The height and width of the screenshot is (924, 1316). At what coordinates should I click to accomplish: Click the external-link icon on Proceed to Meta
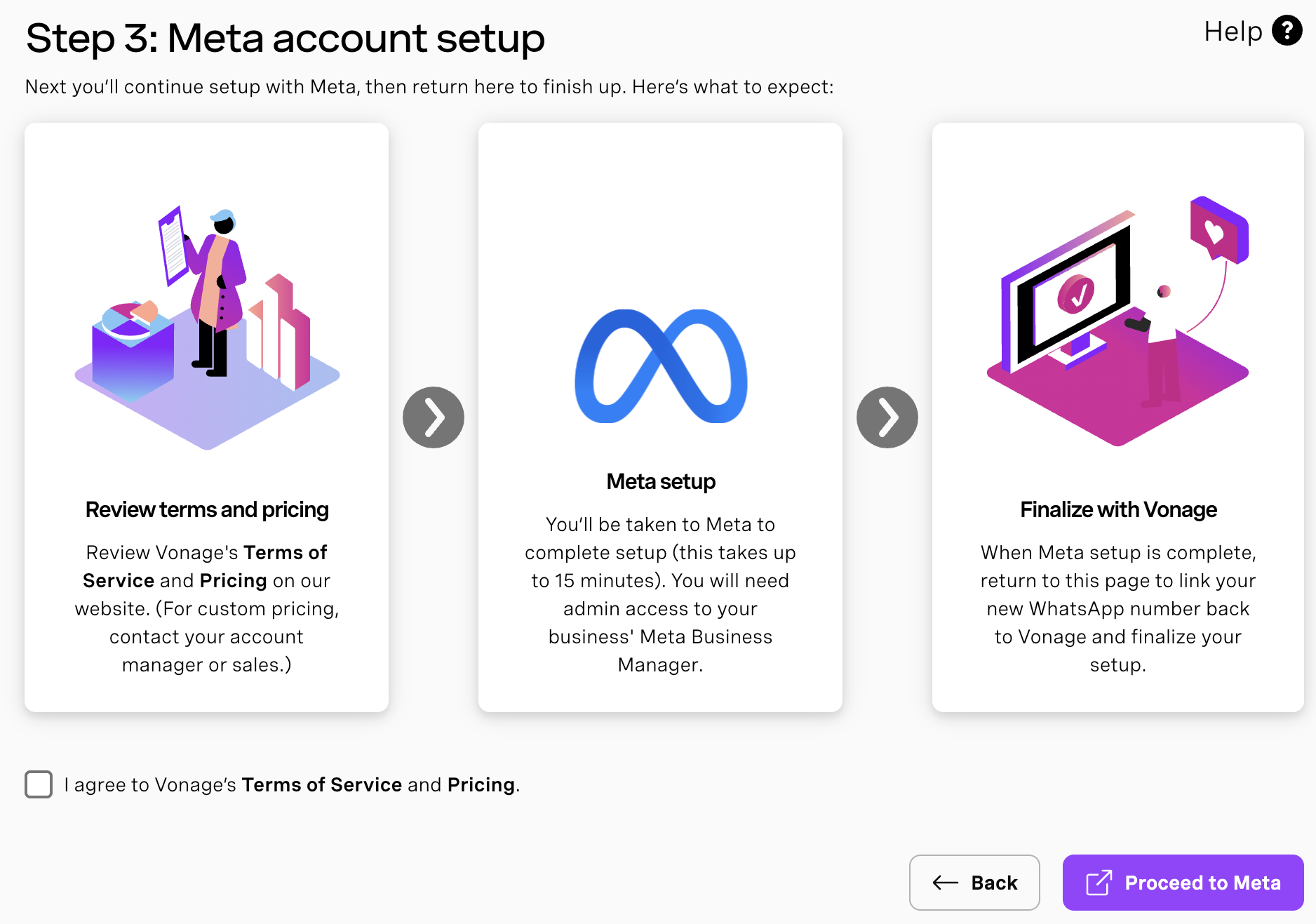[1099, 883]
